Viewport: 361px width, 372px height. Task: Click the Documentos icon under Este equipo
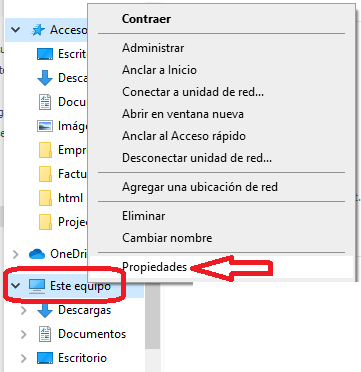tap(45, 334)
